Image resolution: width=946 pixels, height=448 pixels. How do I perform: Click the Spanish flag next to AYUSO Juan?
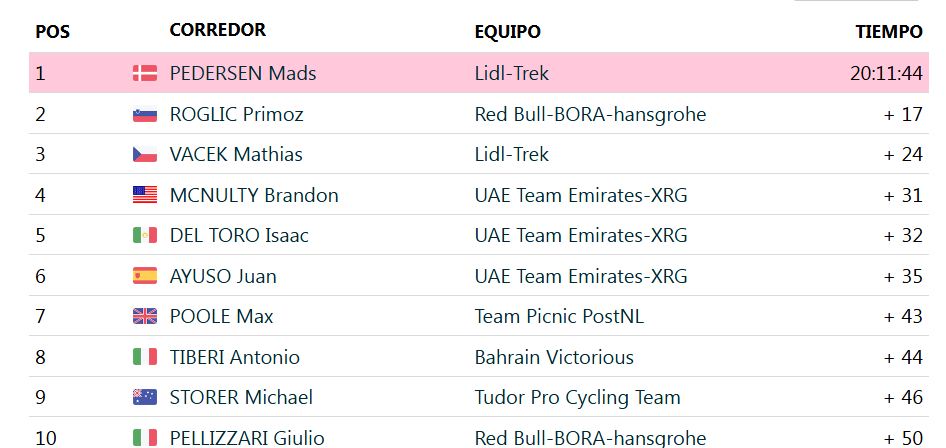pyautogui.click(x=145, y=276)
